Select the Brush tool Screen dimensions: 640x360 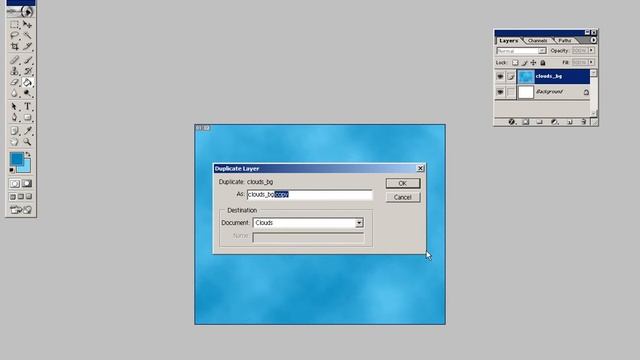27,60
